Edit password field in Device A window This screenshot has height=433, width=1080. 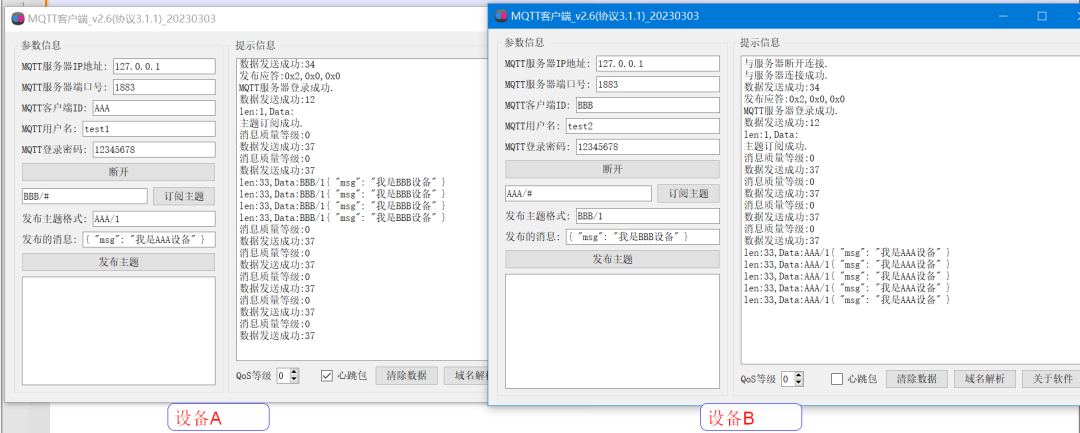click(x=154, y=149)
